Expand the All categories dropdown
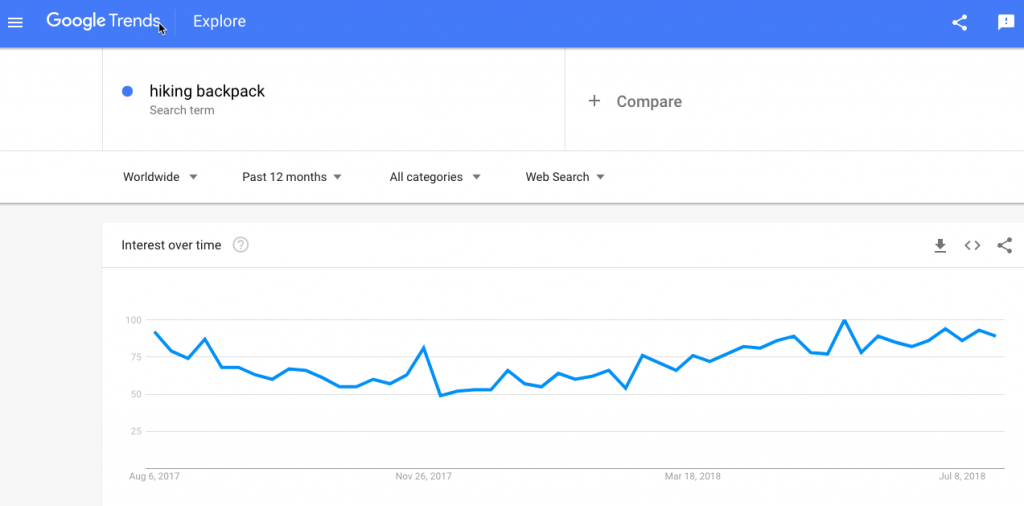 (x=435, y=177)
